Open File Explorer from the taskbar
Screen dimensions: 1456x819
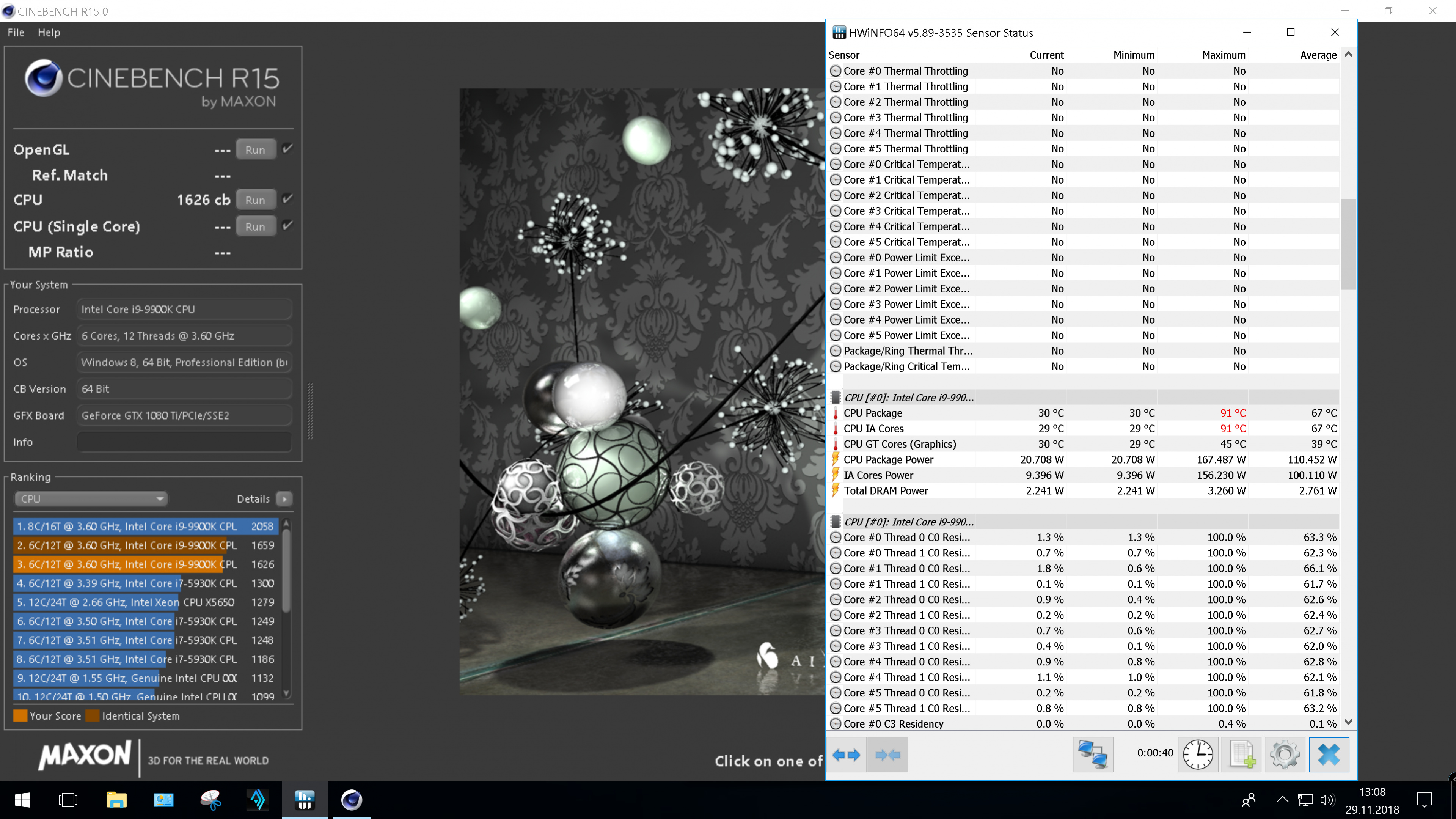pos(116,800)
